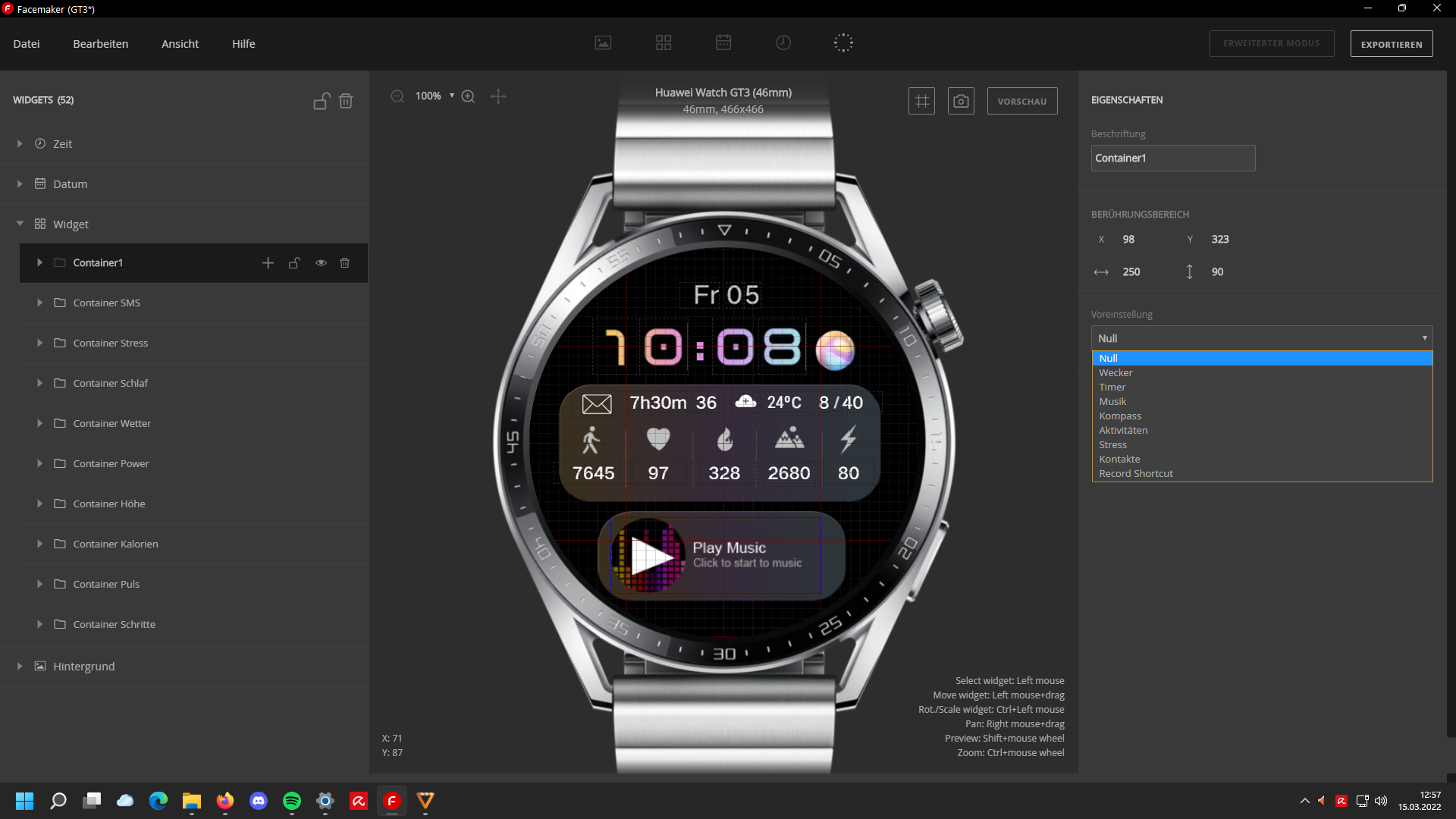Delete widgets using panel trash icon
The width and height of the screenshot is (1456, 819).
pos(346,101)
